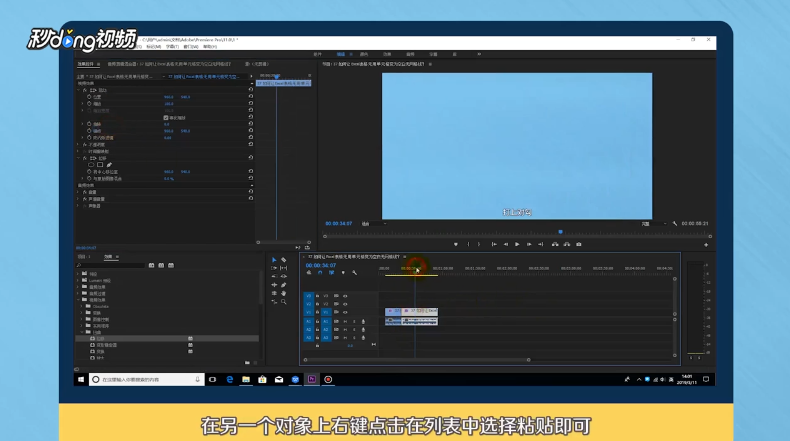Expand the Lumetri presets folder
The width and height of the screenshot is (790, 441).
click(79, 280)
